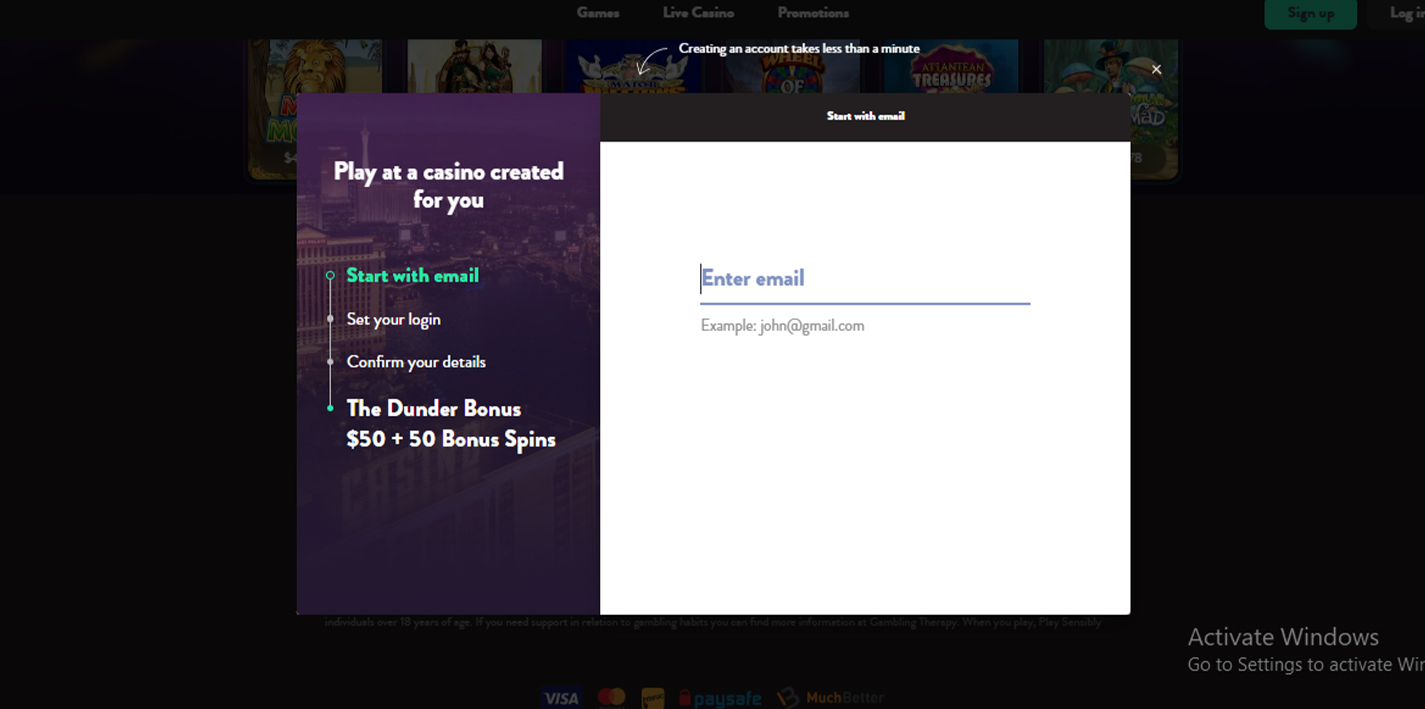Click the "Play at a casino created for you" heading

point(448,185)
